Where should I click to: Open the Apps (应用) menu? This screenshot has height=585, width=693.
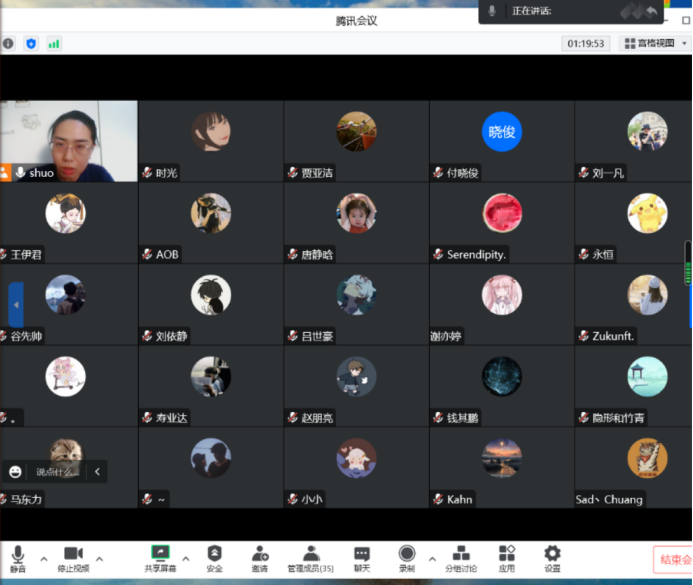[507, 557]
